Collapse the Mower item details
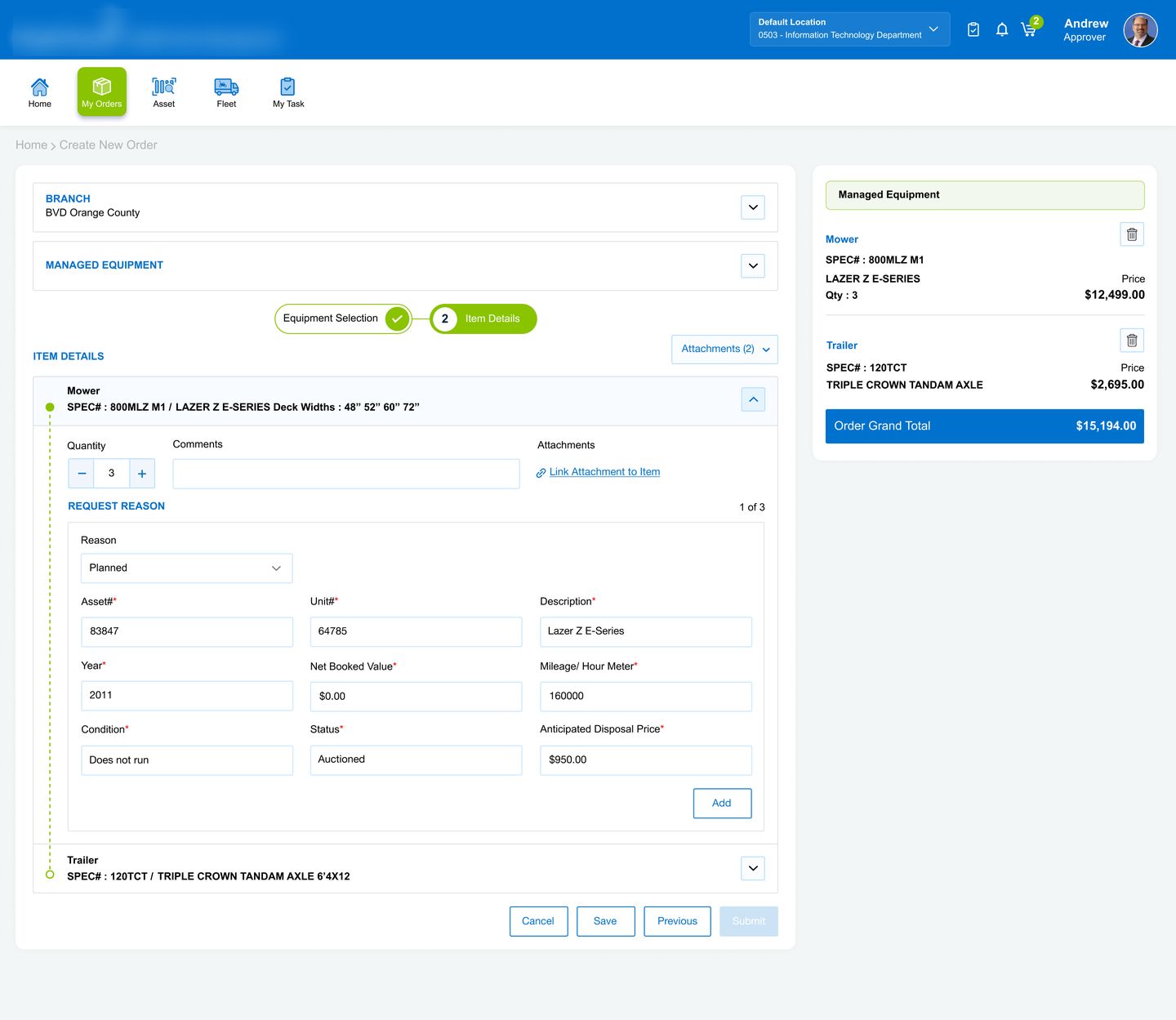1176x1020 pixels. click(753, 399)
